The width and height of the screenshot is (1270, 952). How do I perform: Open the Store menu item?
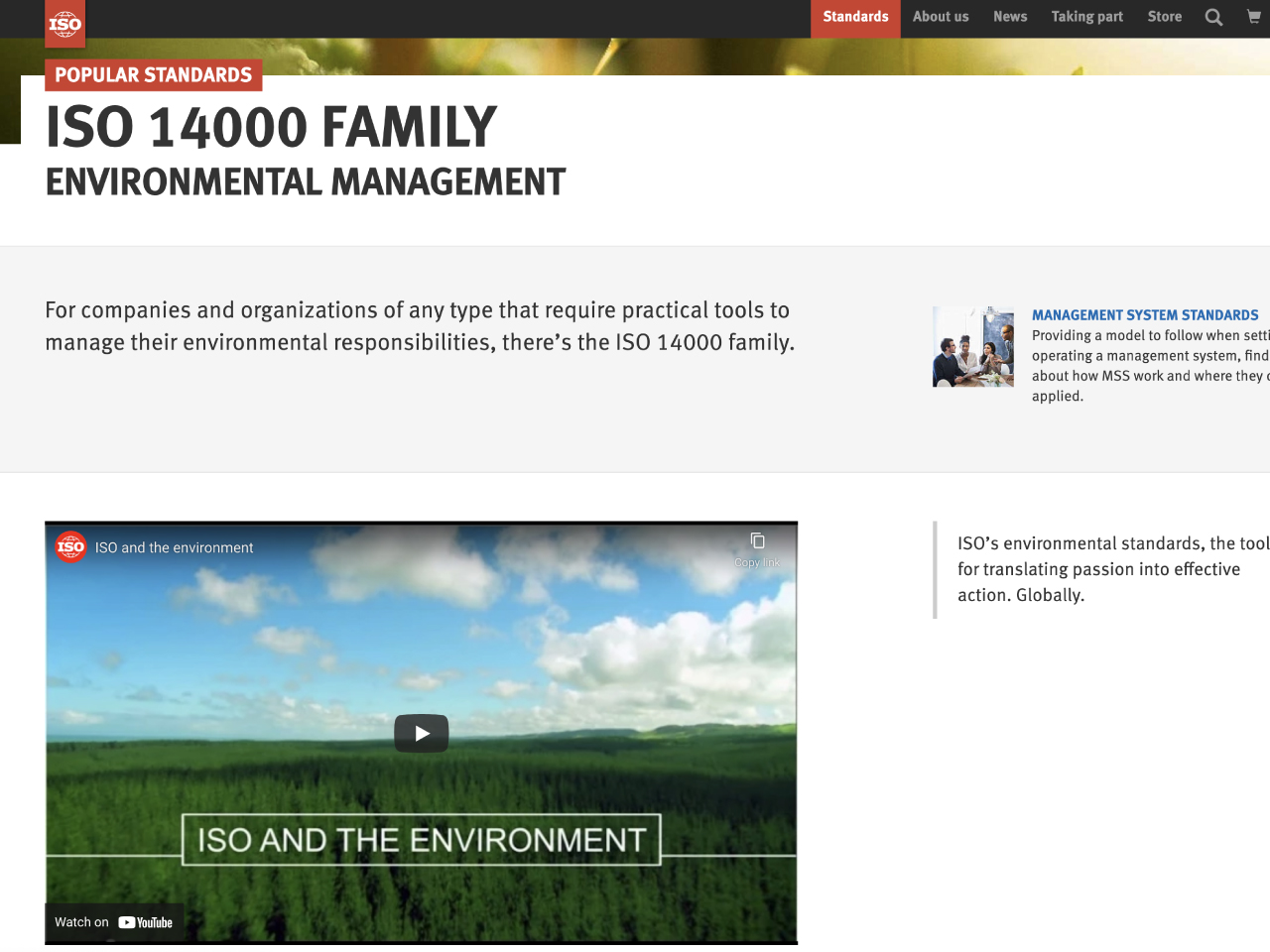click(1165, 17)
